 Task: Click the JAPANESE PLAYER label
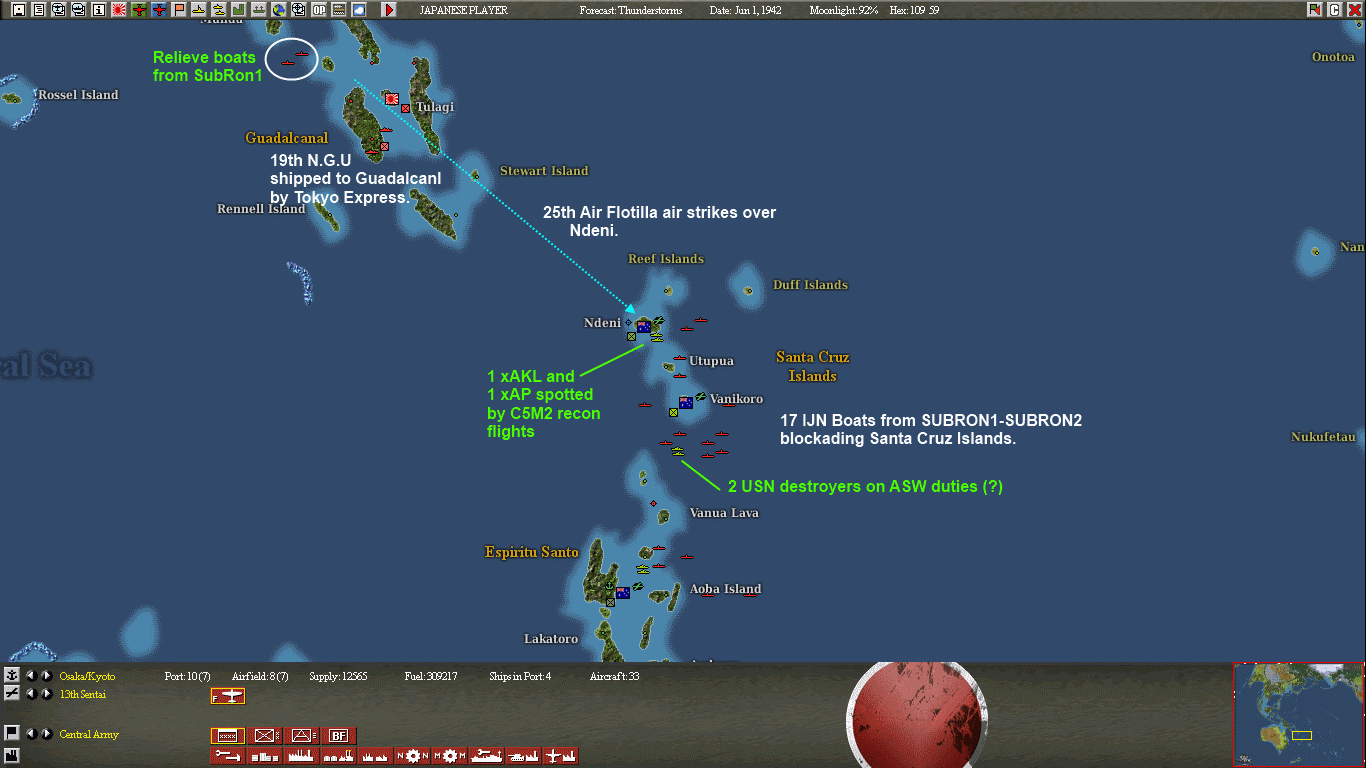click(x=463, y=10)
